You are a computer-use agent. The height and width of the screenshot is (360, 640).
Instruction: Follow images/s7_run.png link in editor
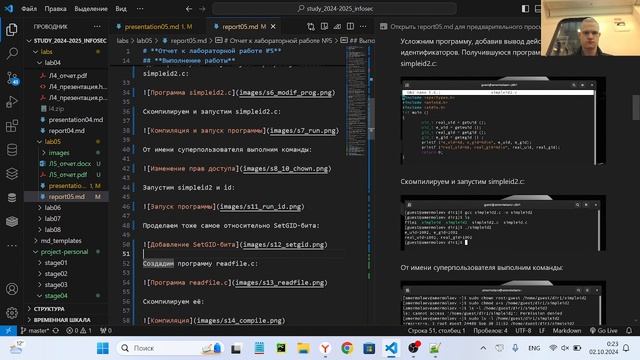(302, 131)
